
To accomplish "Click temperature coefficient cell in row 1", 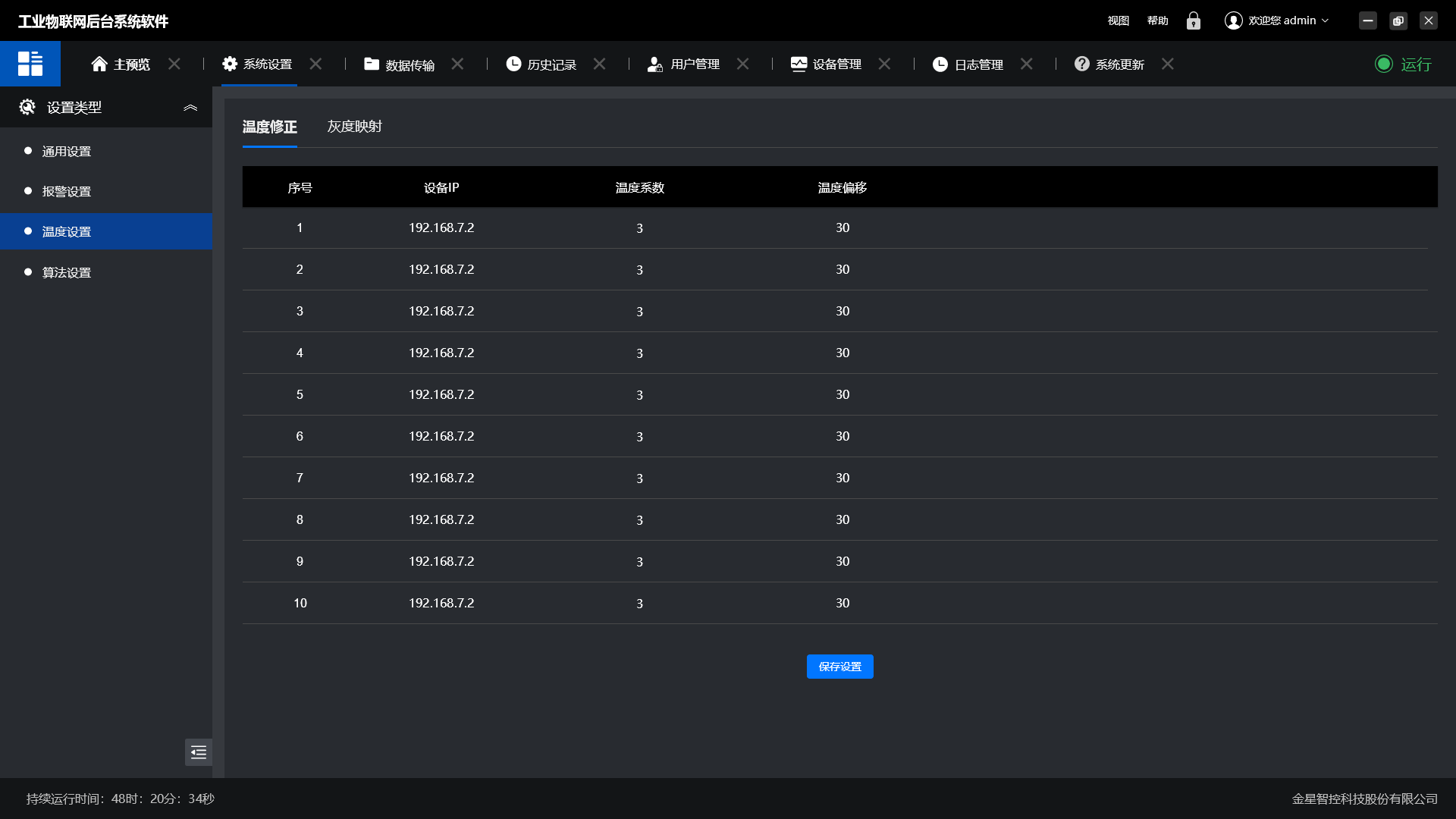I will click(x=639, y=228).
